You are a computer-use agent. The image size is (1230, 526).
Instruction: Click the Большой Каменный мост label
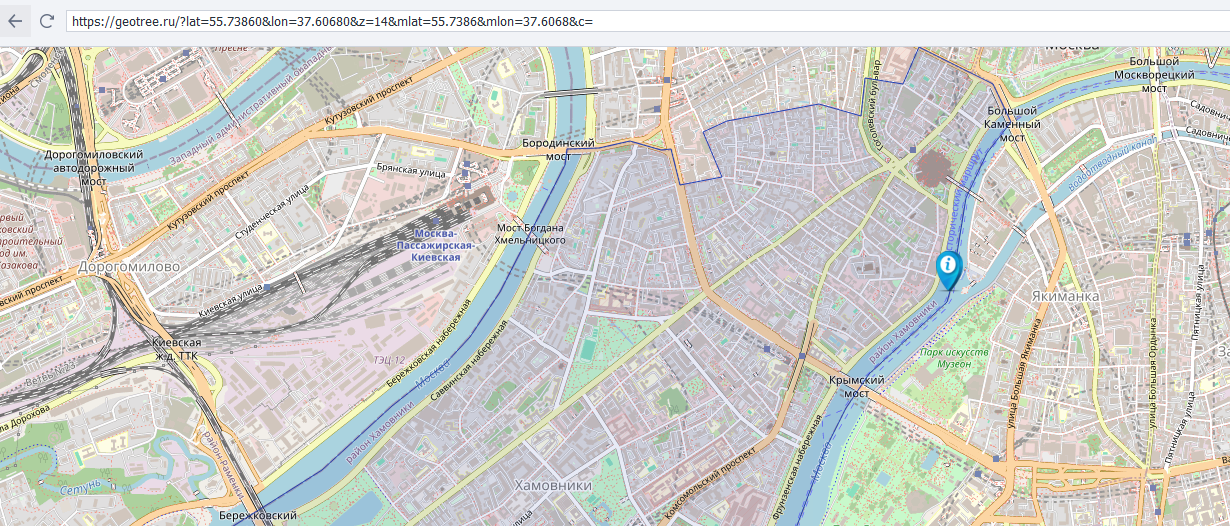pos(1013,124)
